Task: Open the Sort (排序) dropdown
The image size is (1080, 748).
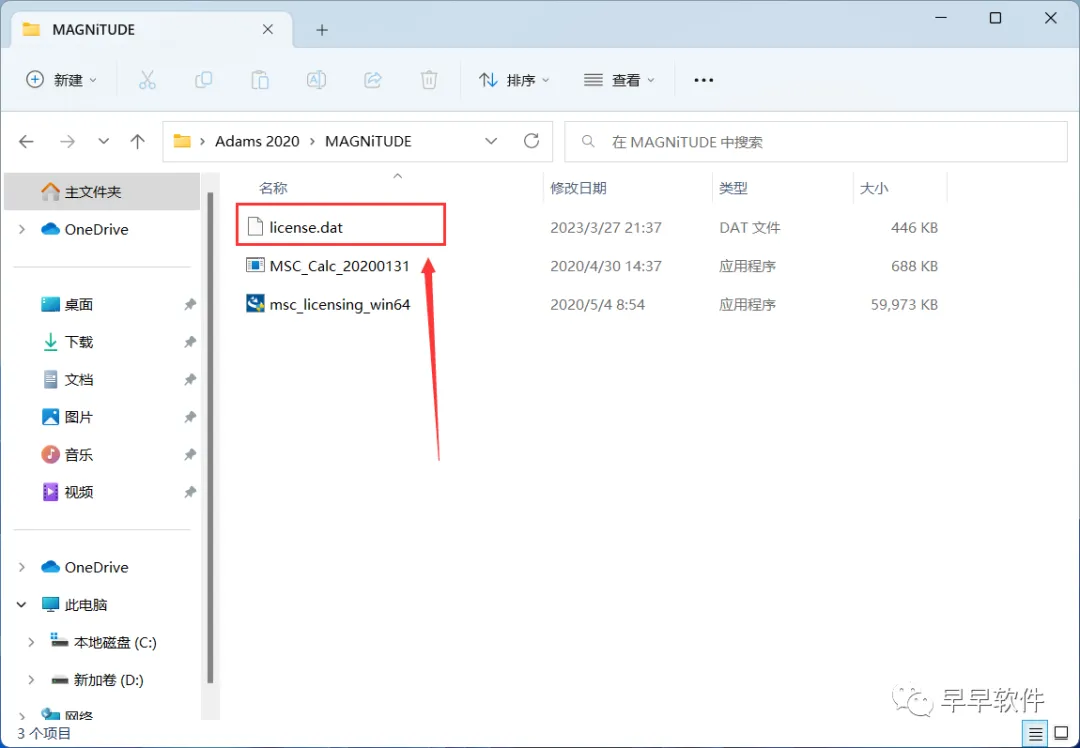Action: [x=515, y=80]
